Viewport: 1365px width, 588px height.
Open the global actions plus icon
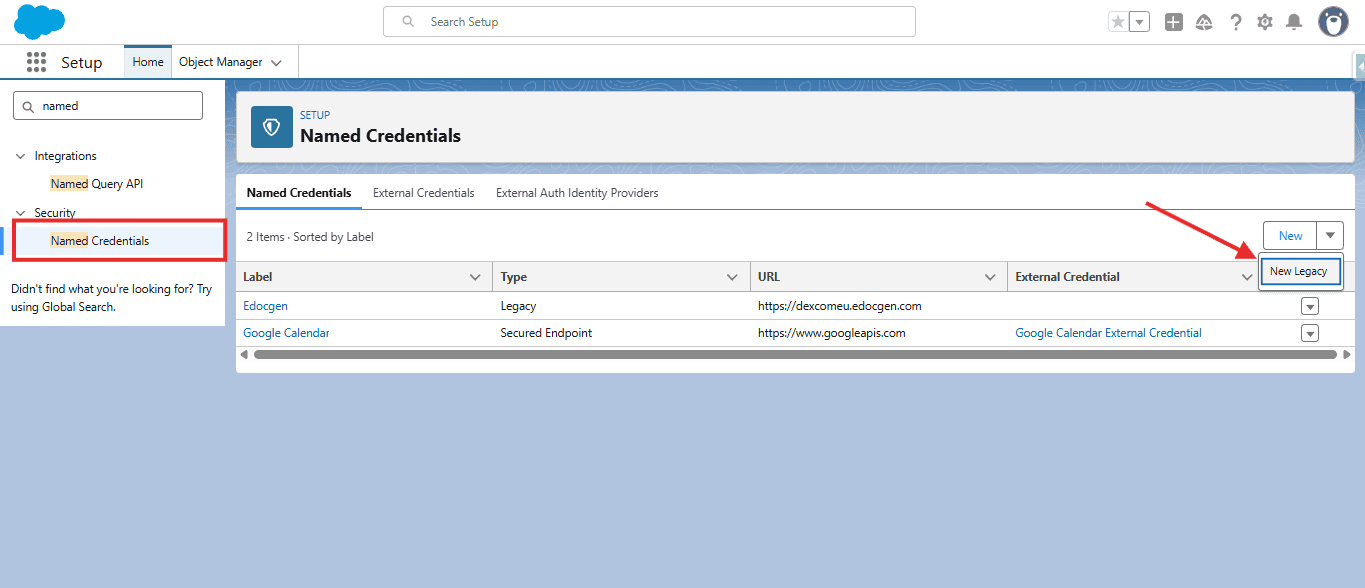coord(1174,22)
